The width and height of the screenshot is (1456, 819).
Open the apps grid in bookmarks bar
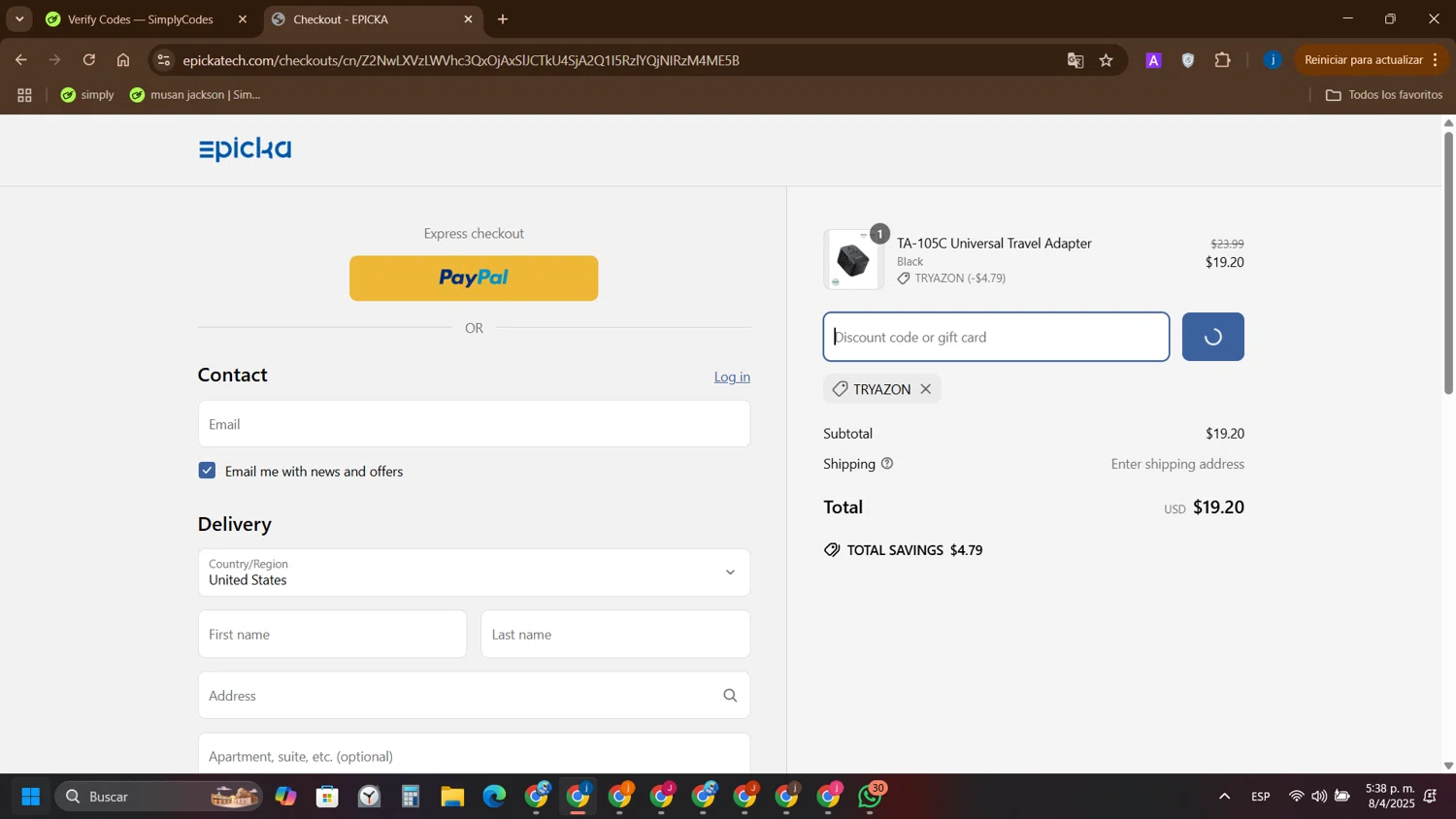tap(25, 95)
